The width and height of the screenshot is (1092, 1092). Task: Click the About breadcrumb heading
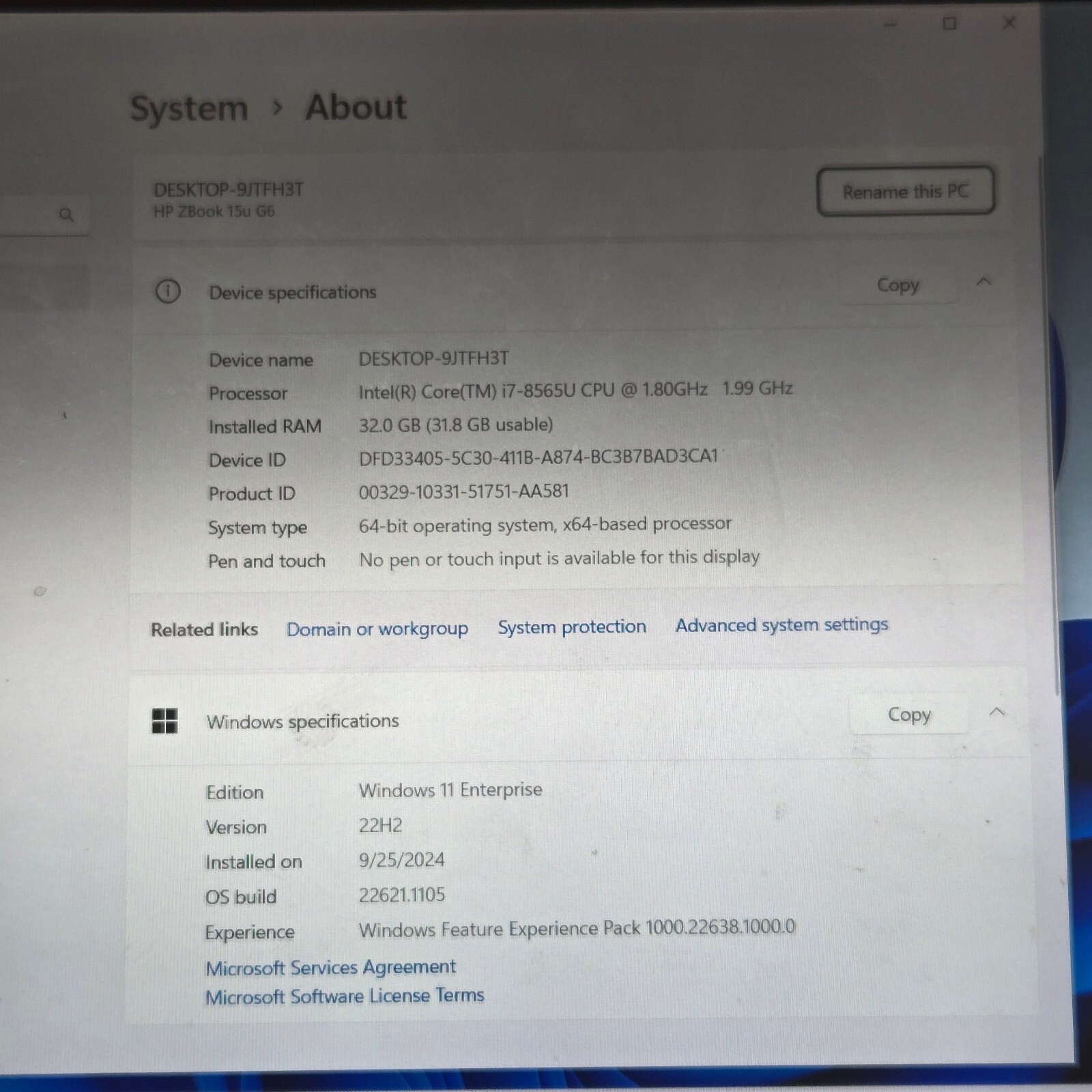pyautogui.click(x=356, y=106)
